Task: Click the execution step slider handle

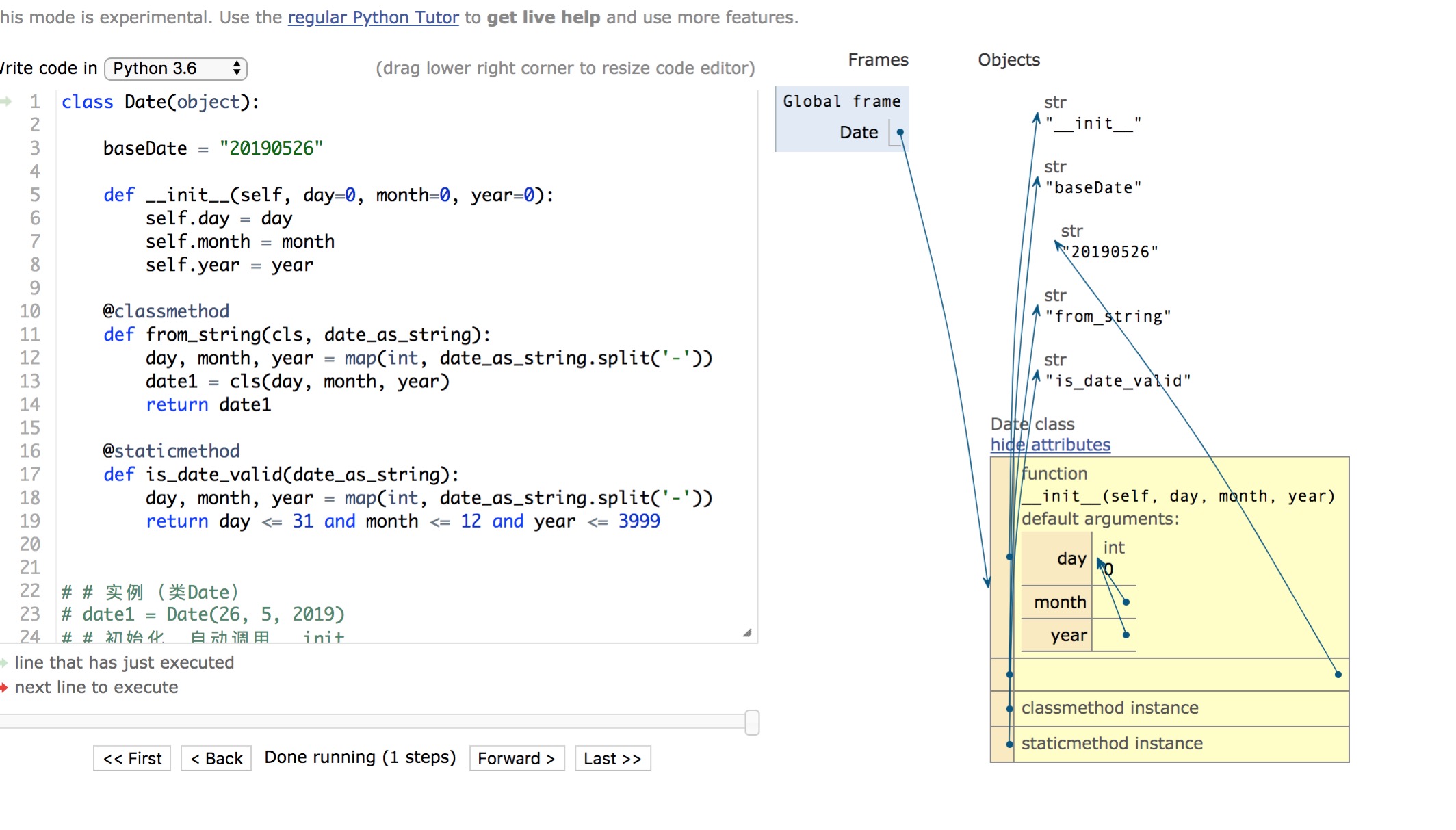Action: tap(751, 722)
